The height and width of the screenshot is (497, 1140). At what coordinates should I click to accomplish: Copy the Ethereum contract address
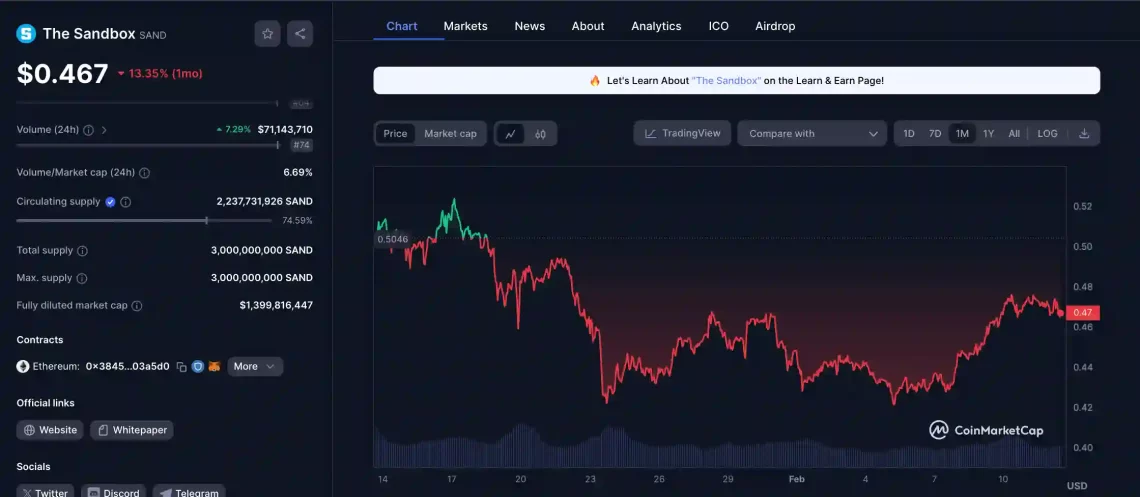tap(182, 367)
